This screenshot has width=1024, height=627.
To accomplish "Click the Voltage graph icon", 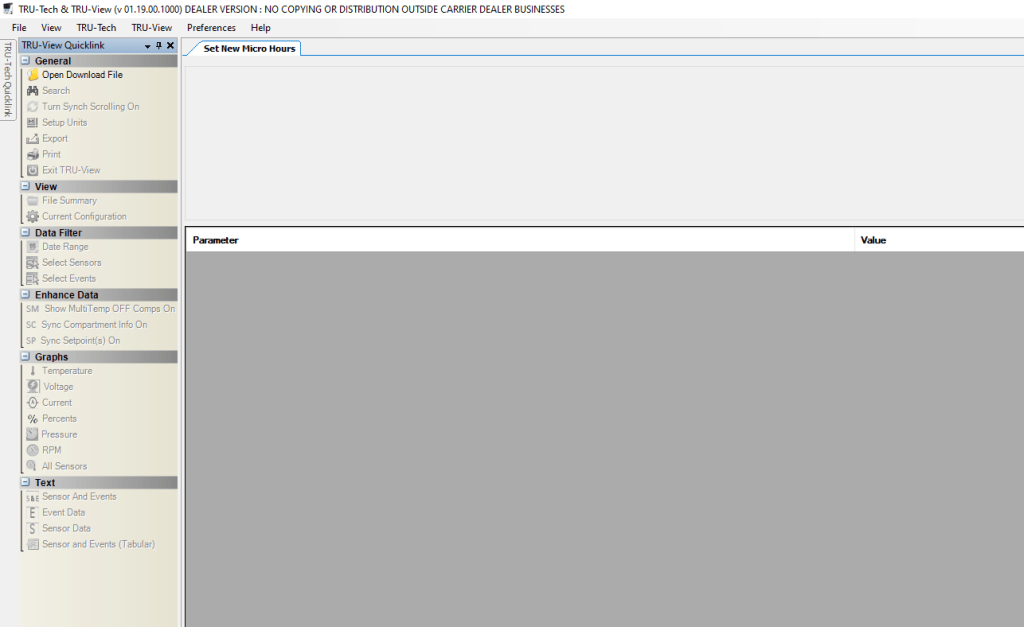I will pos(33,387).
